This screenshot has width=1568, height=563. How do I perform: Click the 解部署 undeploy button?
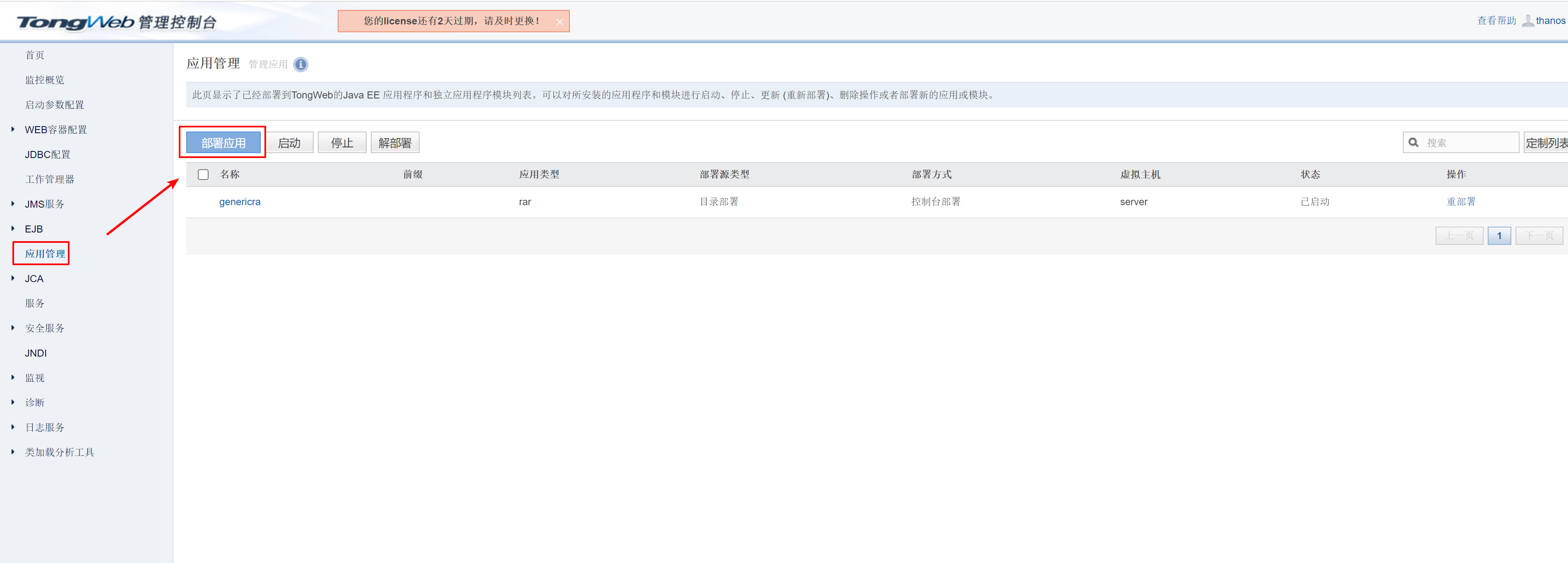click(394, 142)
